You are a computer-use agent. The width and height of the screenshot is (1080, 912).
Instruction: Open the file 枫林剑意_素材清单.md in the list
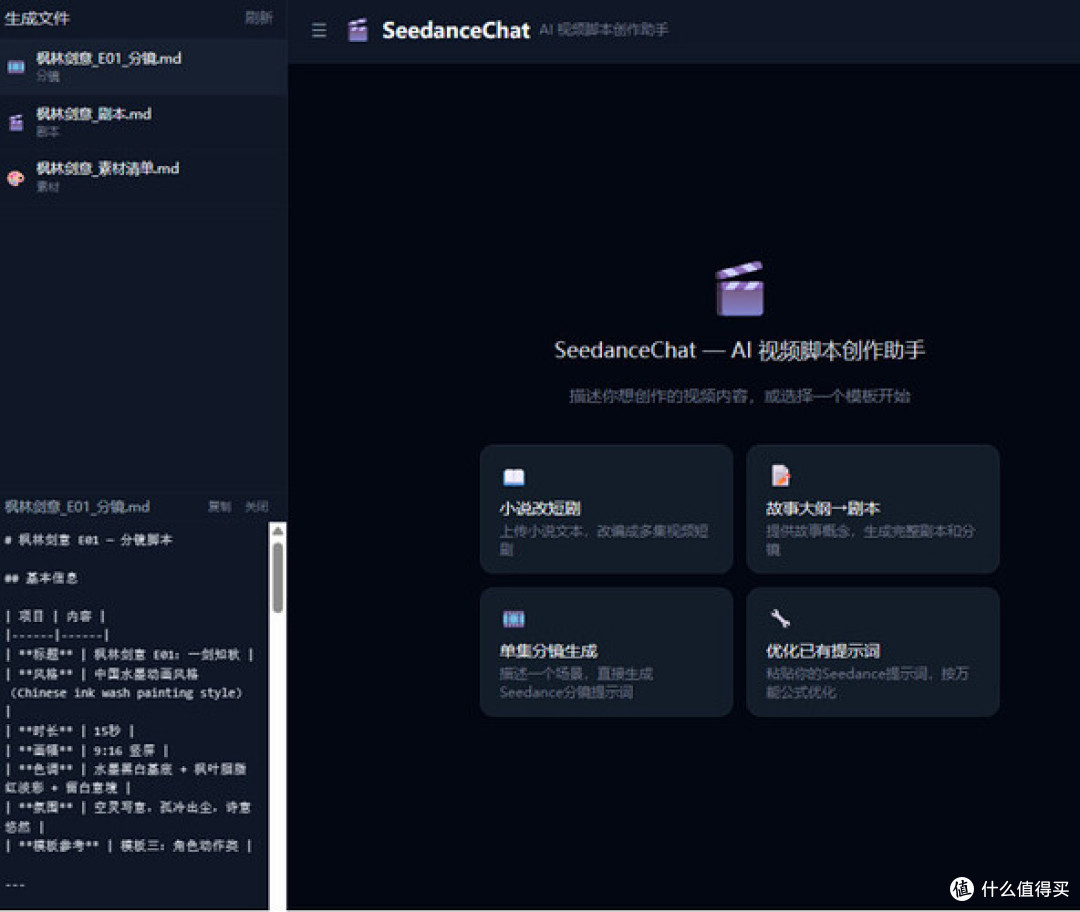pyautogui.click(x=143, y=177)
